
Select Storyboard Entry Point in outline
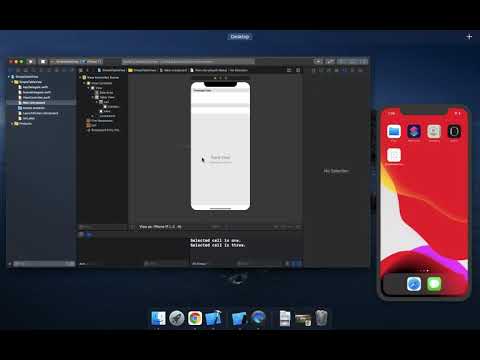105,130
